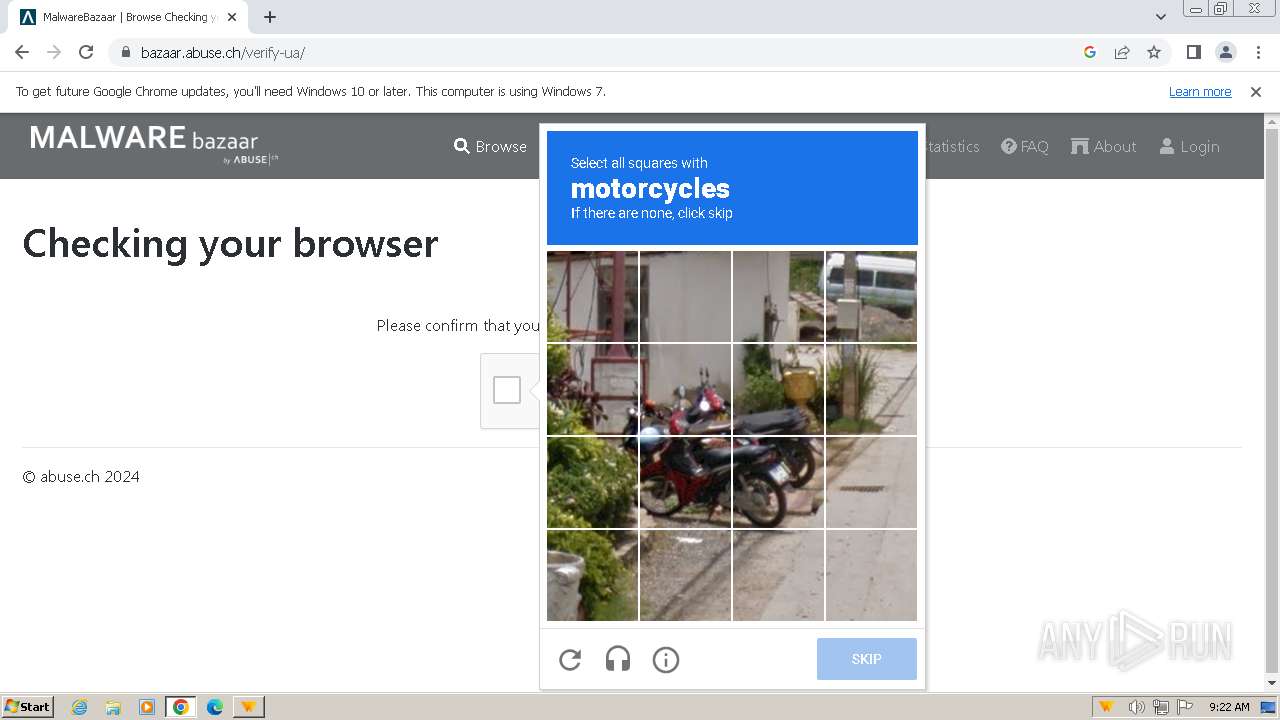Go back to the previous page
The image size is (1280, 720).
(22, 52)
